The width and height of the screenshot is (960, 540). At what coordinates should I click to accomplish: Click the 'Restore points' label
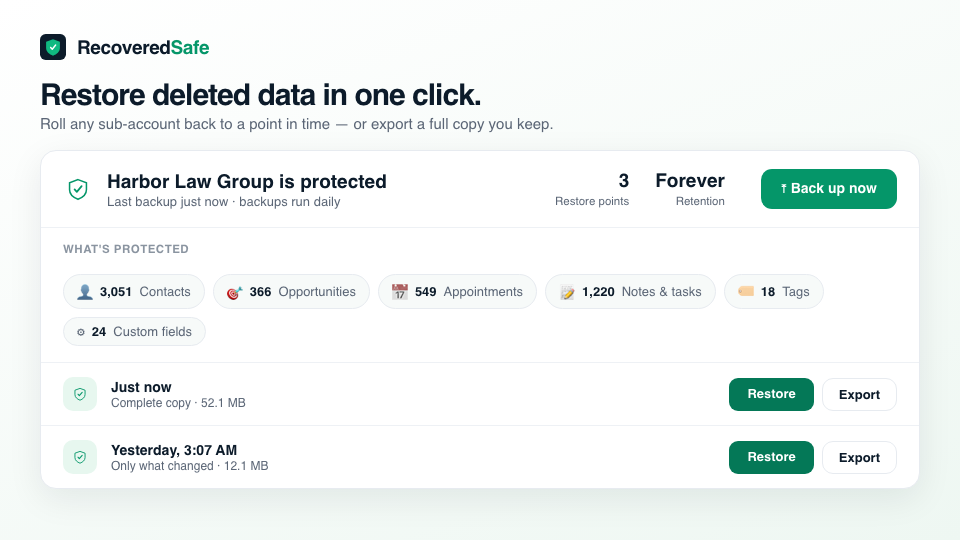pyautogui.click(x=591, y=201)
